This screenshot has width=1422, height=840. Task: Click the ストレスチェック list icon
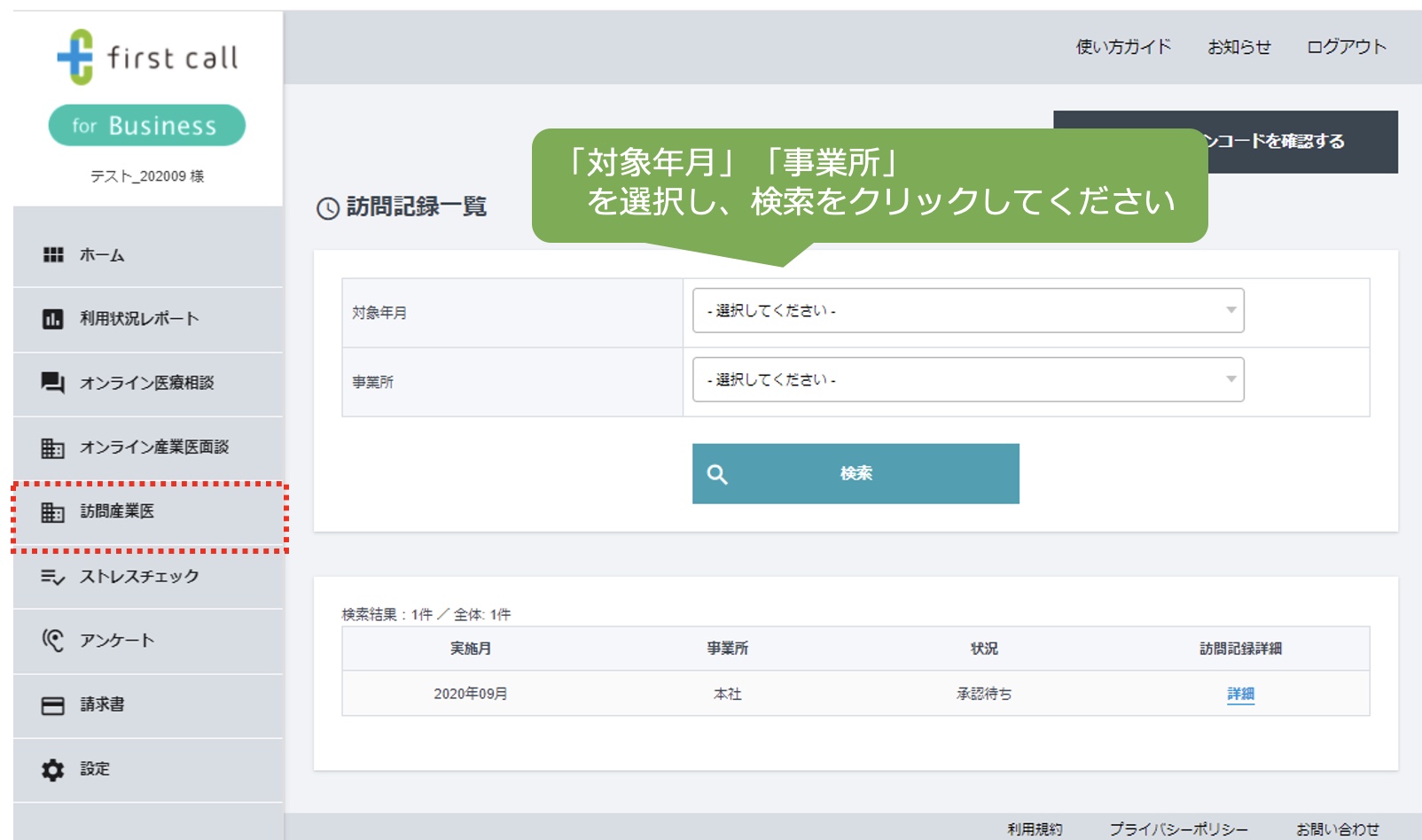pyautogui.click(x=53, y=576)
